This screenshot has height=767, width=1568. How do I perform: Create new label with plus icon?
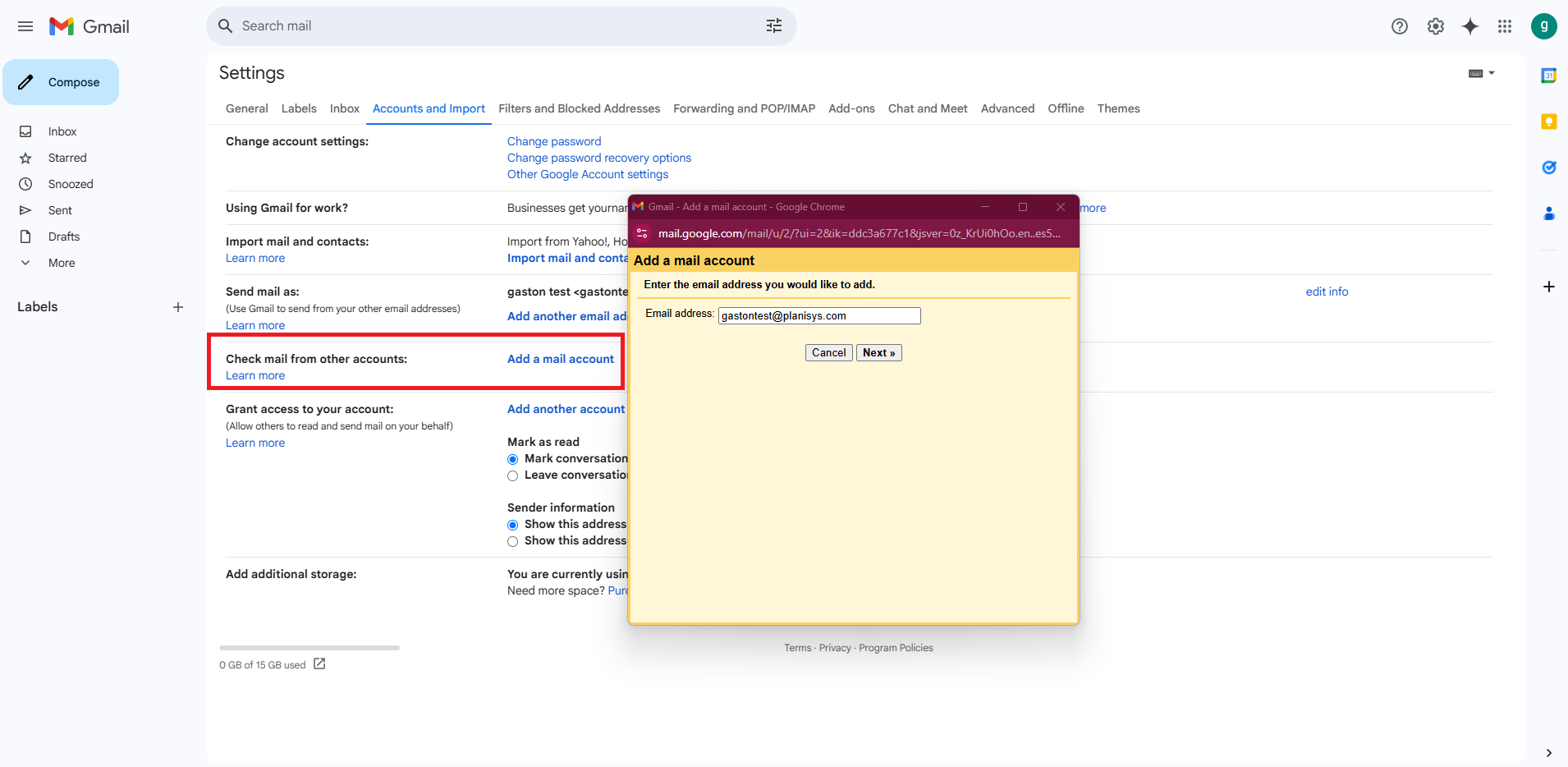tap(178, 307)
